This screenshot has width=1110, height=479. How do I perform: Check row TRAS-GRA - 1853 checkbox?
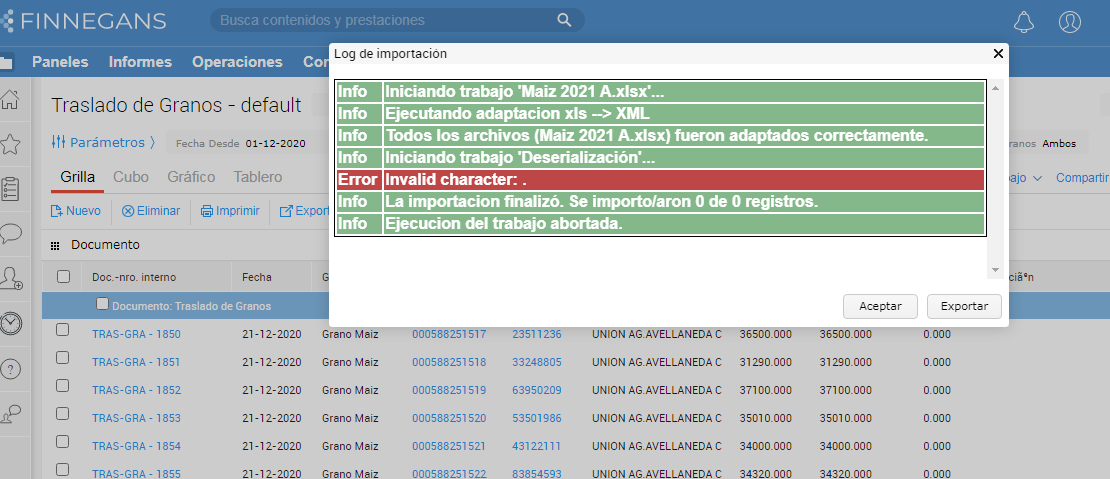[x=62, y=414]
